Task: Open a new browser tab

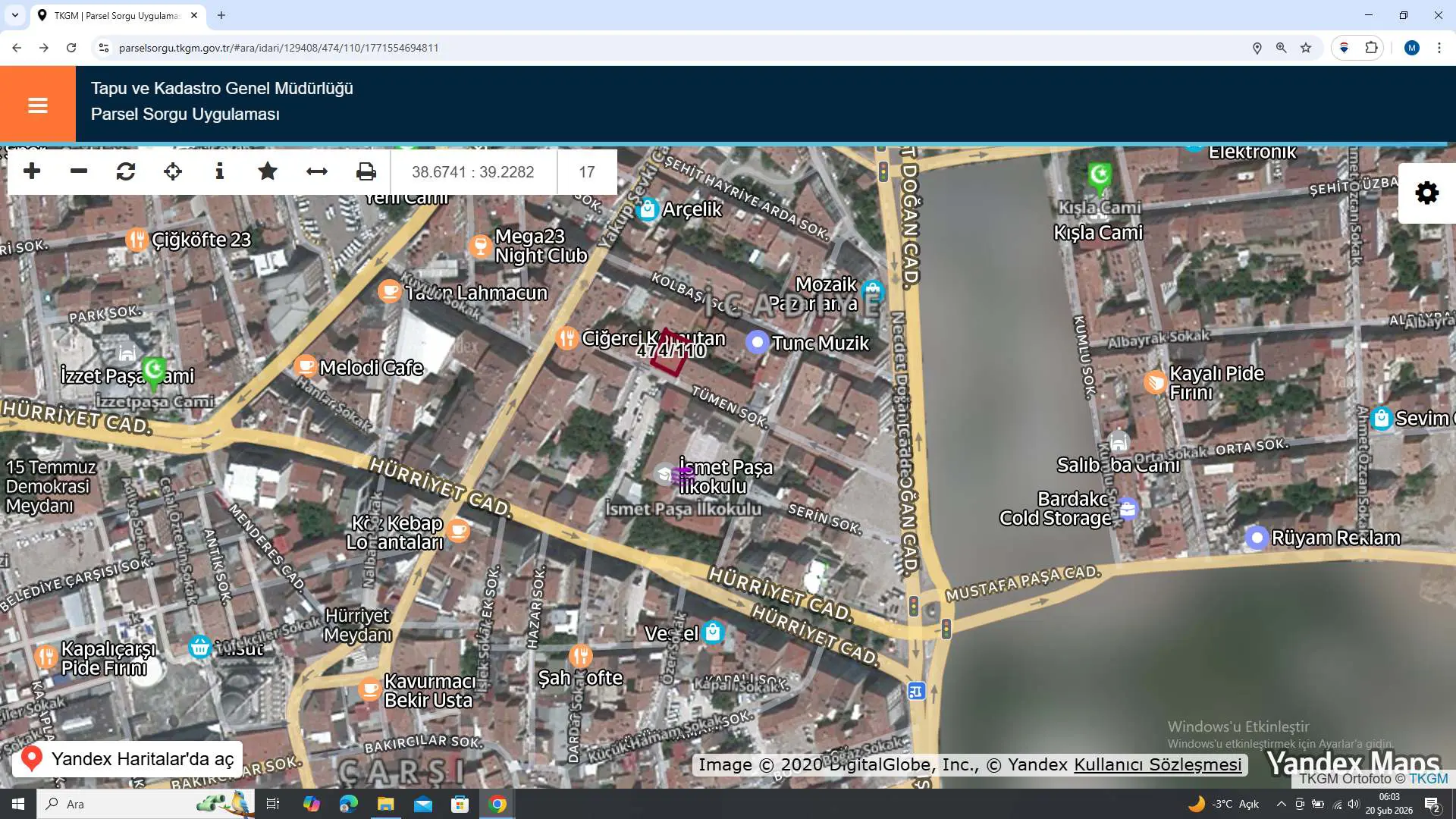Action: (x=221, y=15)
